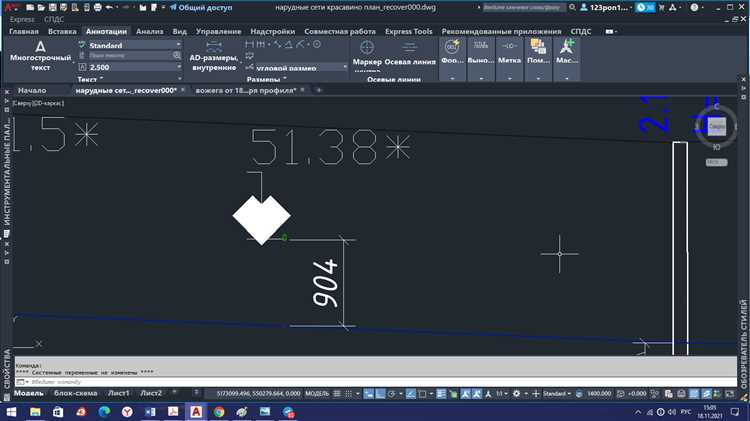Screen dimensions: 750x421
Task: Toggle polar tracking in status bar
Action: pos(392,394)
